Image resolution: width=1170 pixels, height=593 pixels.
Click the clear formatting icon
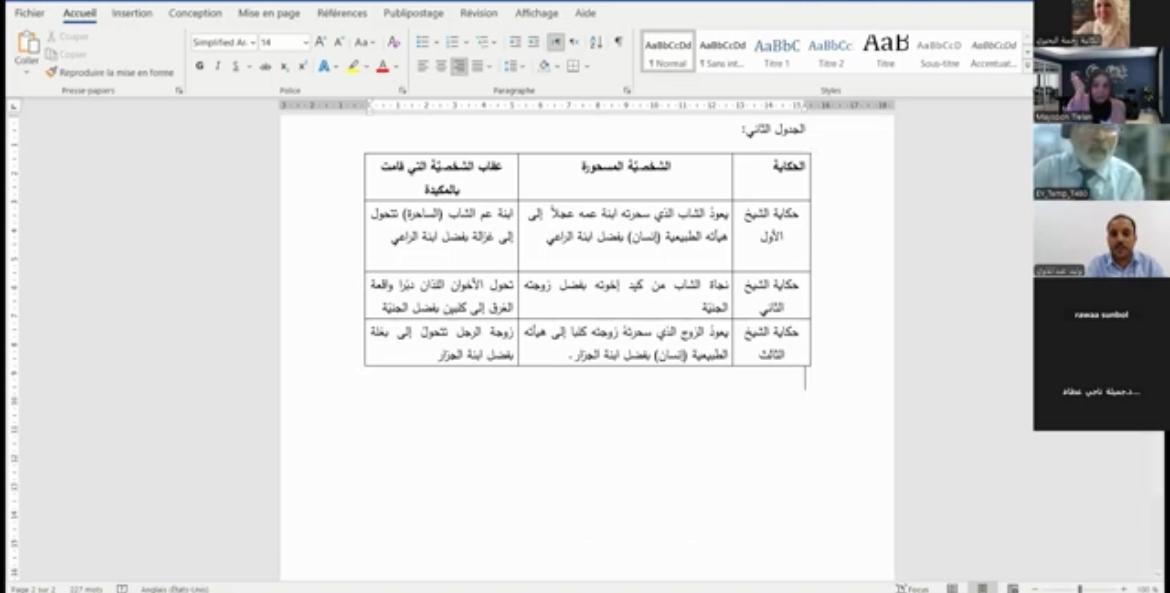click(393, 42)
